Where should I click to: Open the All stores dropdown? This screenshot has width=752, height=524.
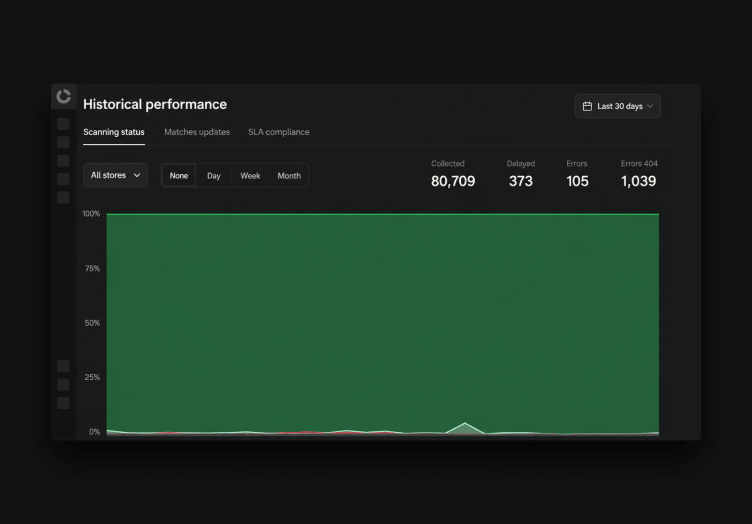(x=116, y=175)
